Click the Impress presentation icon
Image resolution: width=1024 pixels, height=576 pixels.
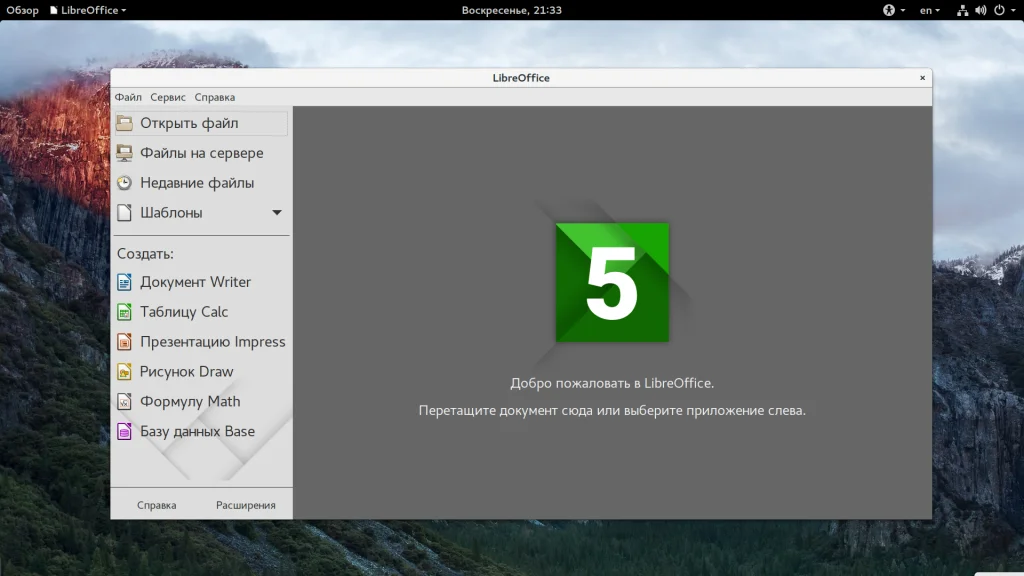pos(124,342)
